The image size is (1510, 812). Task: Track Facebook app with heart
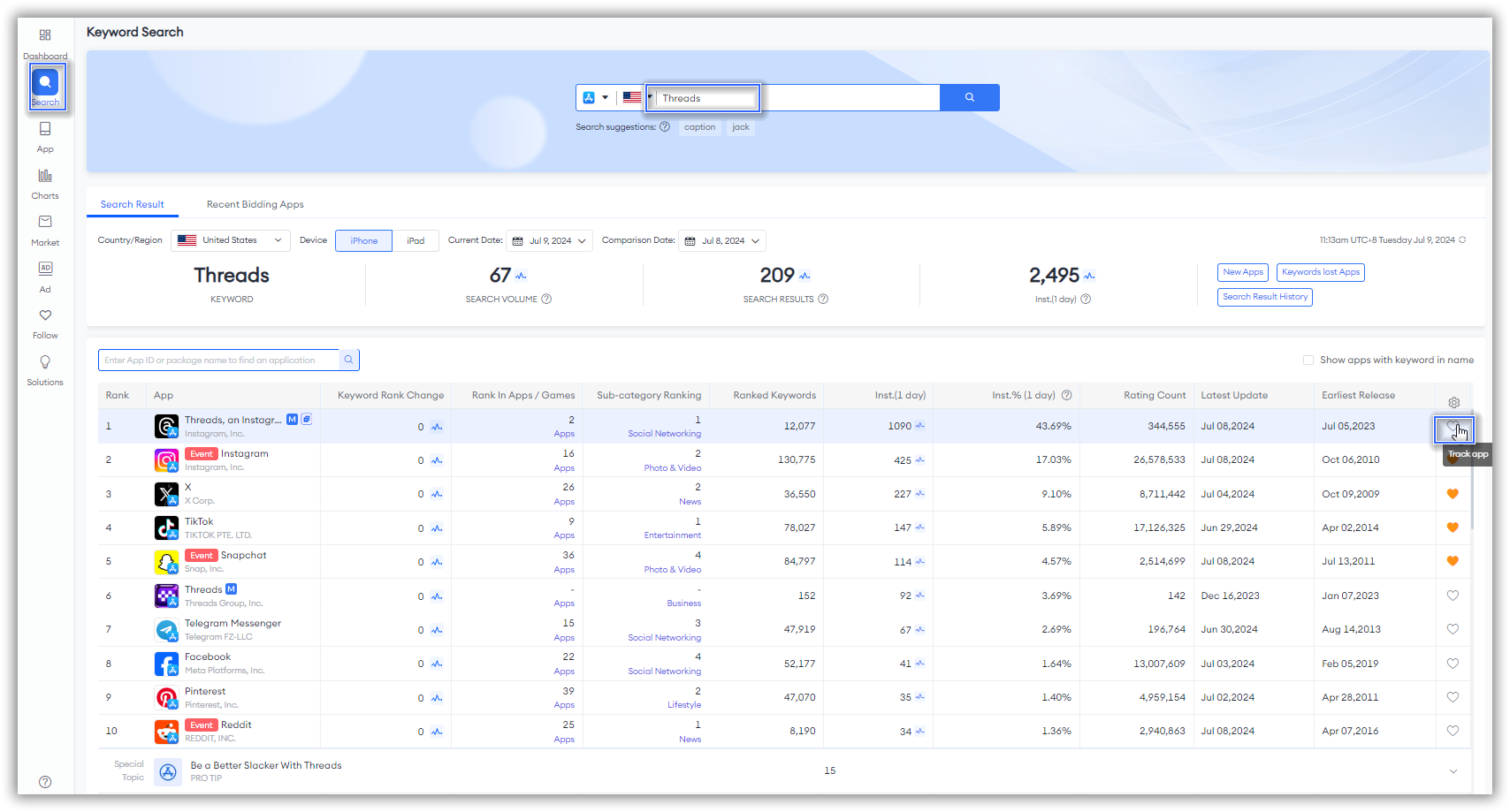pyautogui.click(x=1453, y=664)
